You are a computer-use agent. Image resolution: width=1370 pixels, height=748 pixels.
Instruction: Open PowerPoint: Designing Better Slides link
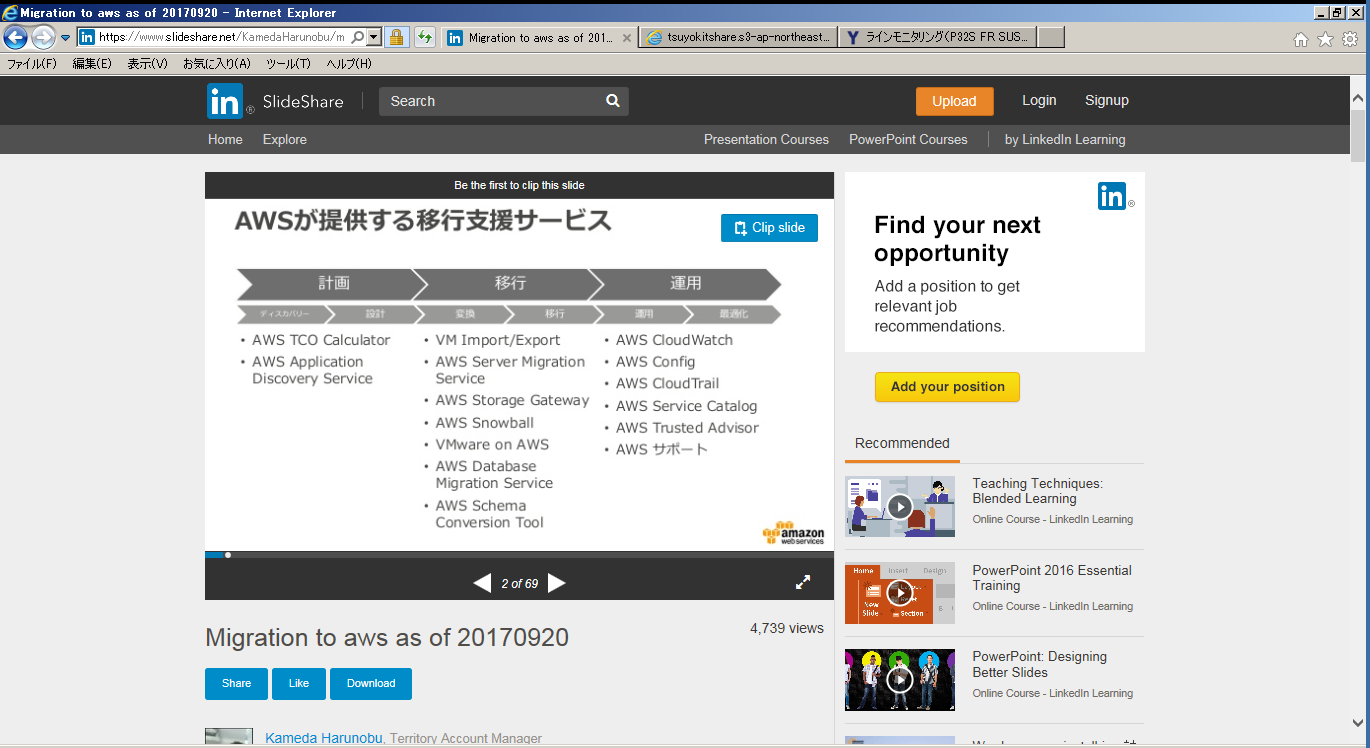[x=1040, y=664]
